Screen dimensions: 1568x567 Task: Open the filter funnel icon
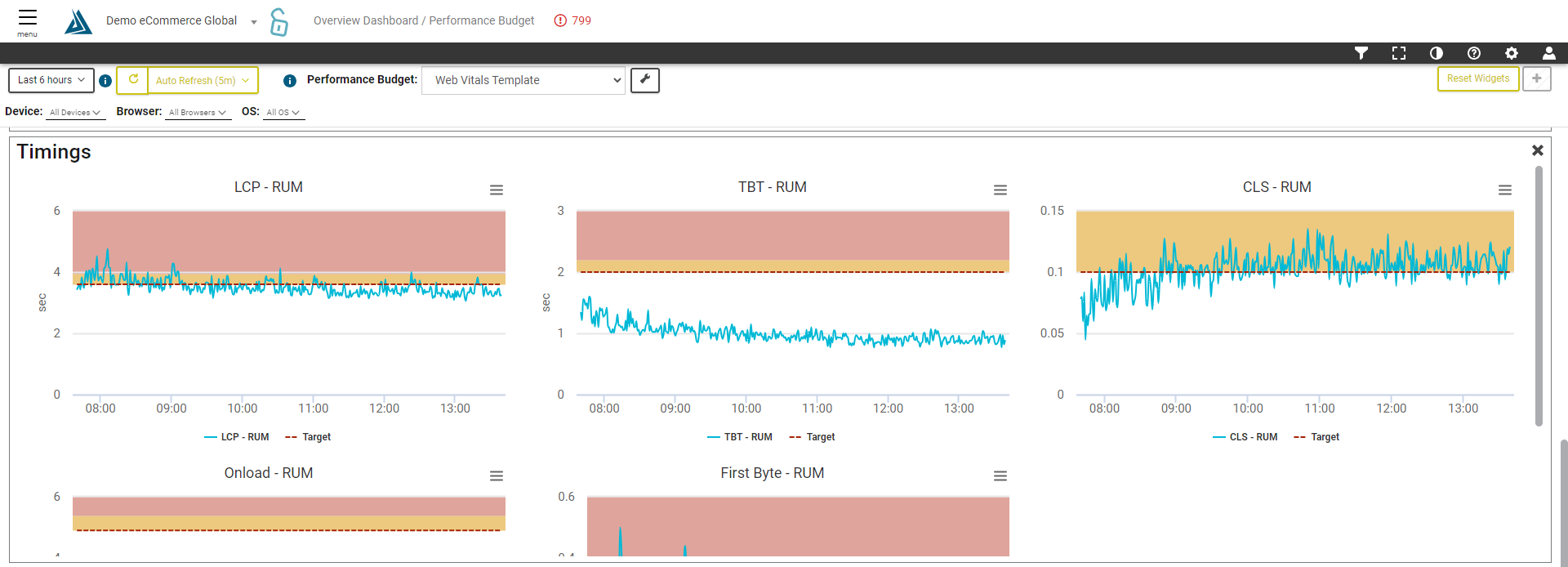[x=1361, y=53]
